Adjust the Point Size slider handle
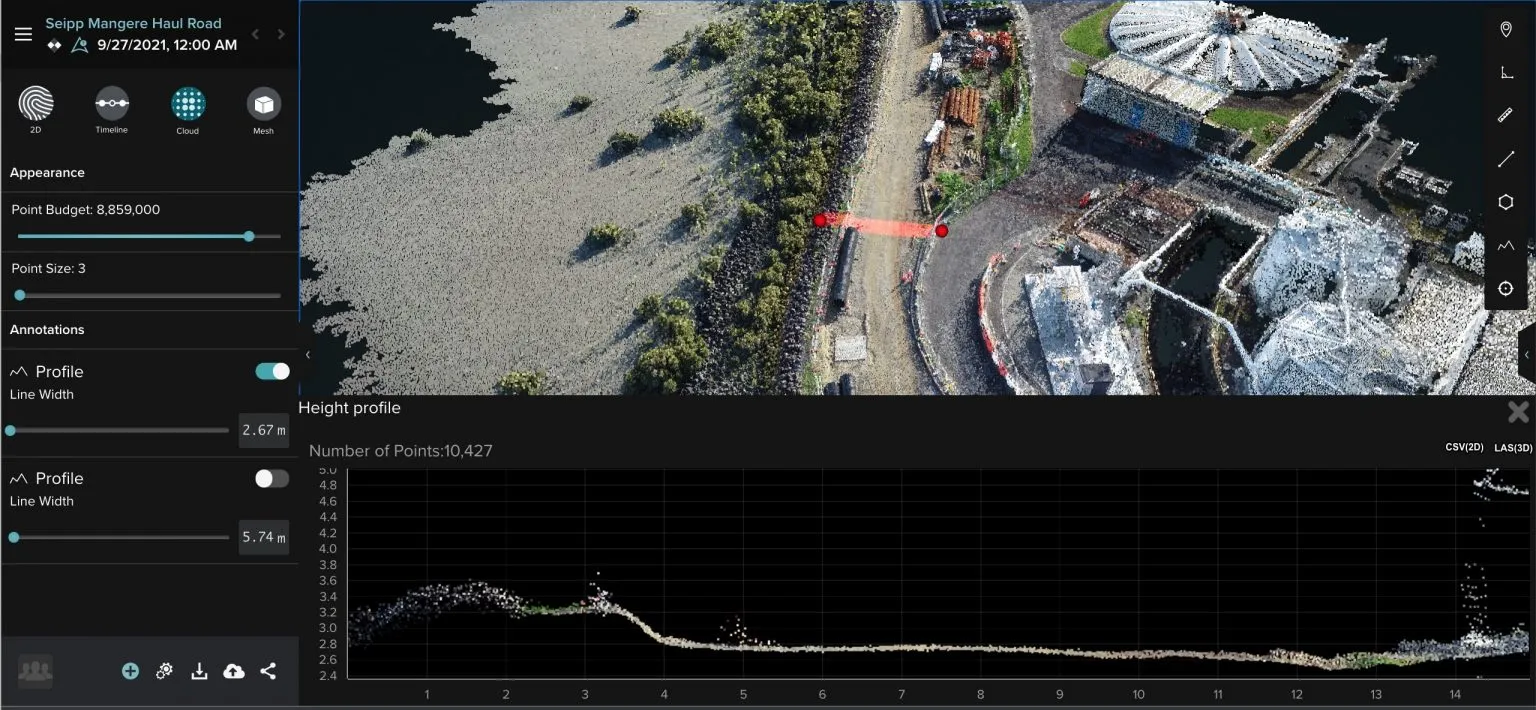The height and width of the screenshot is (710, 1536). (x=20, y=295)
